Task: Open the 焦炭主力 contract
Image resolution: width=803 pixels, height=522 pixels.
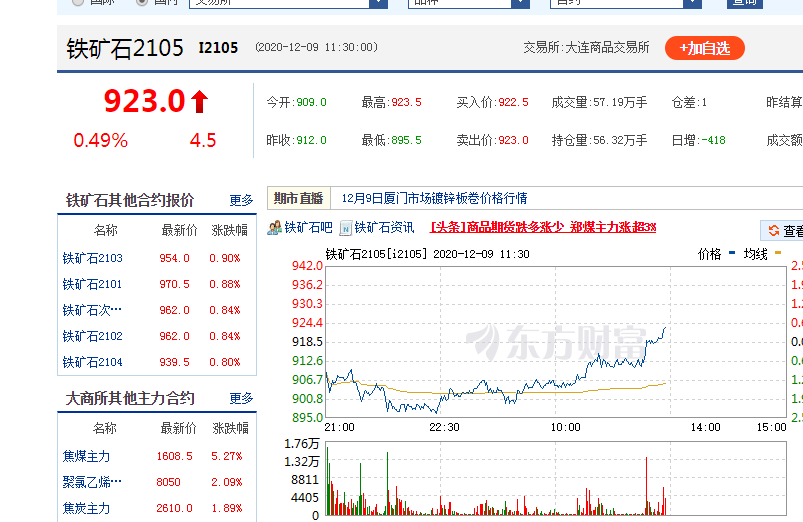Action: (86, 509)
